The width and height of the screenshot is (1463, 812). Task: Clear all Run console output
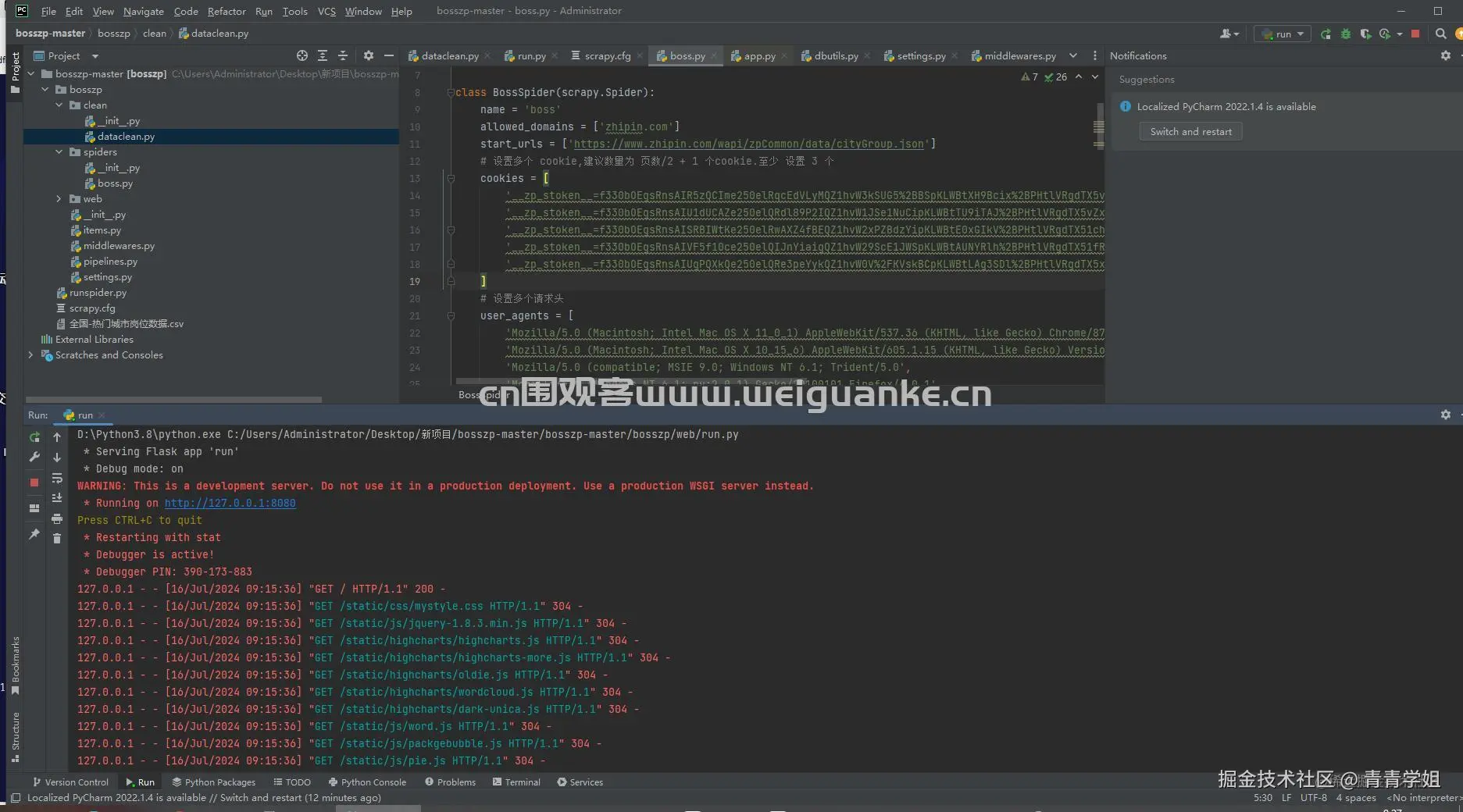point(57,538)
